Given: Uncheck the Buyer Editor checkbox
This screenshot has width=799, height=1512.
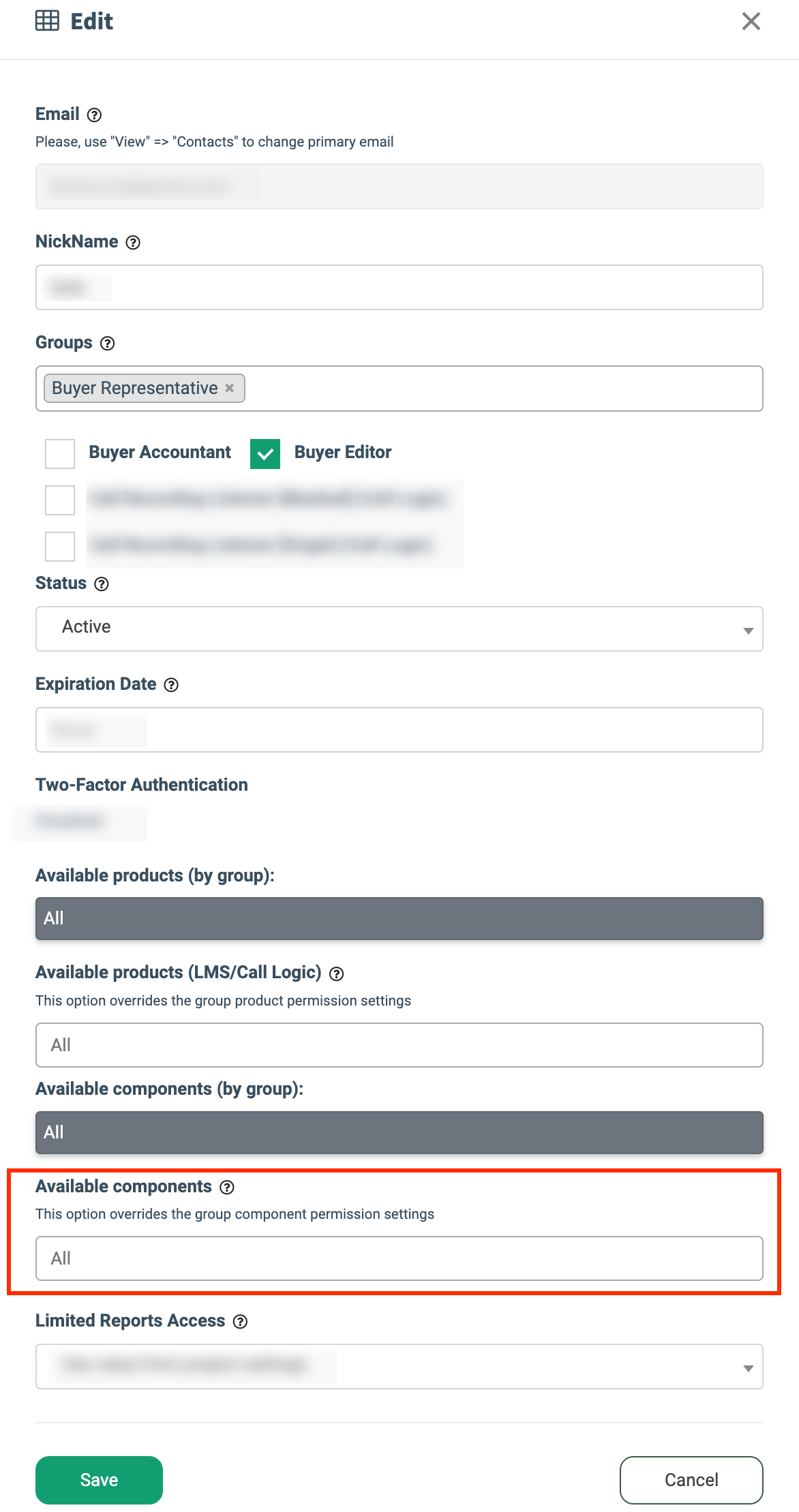Looking at the screenshot, I should [x=265, y=454].
